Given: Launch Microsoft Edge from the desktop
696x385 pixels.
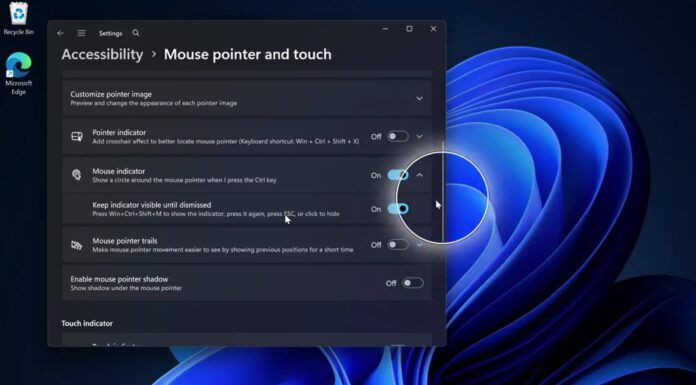Looking at the screenshot, I should pos(19,73).
